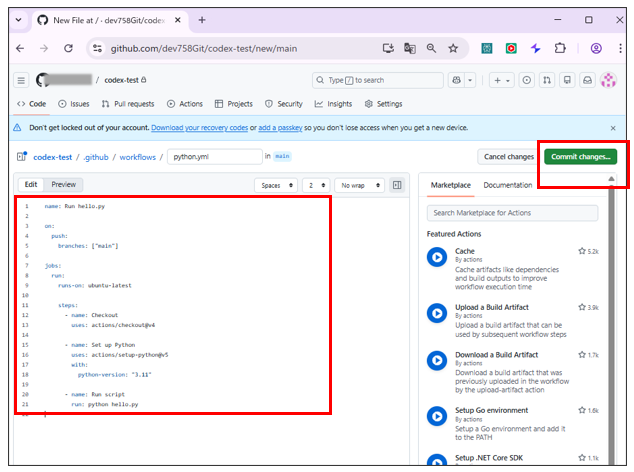Open the issues icon in header
This screenshot has height=472, width=634.
[x=526, y=80]
